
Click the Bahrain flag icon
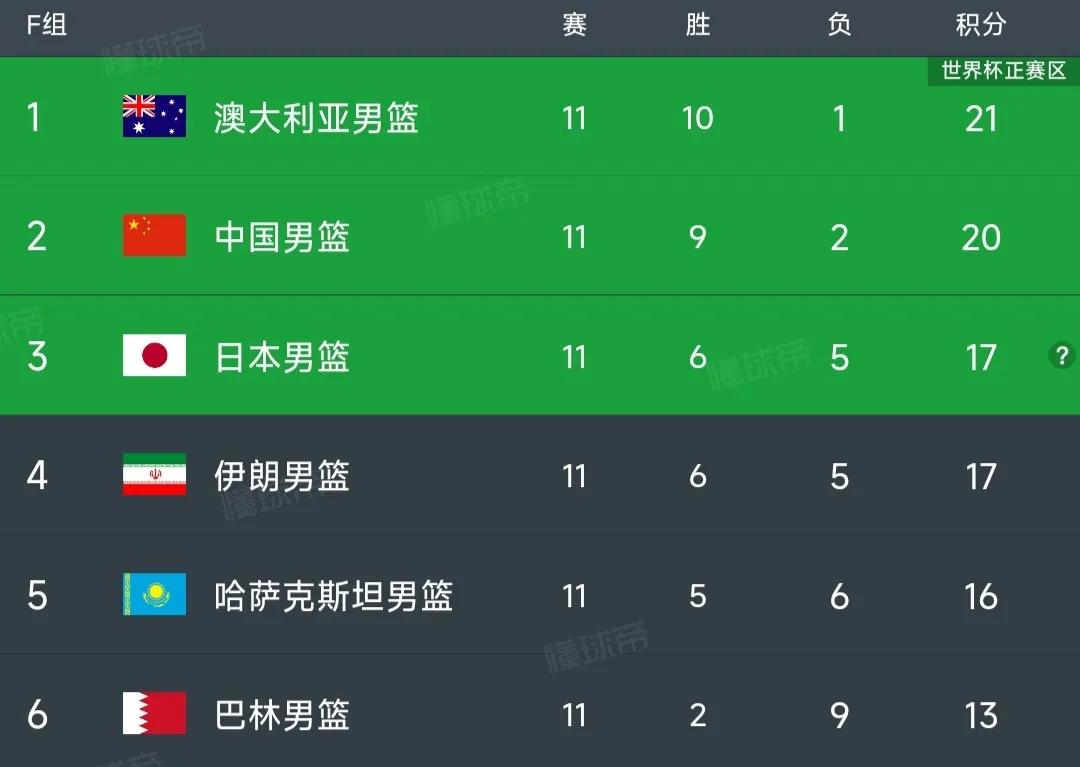click(153, 714)
